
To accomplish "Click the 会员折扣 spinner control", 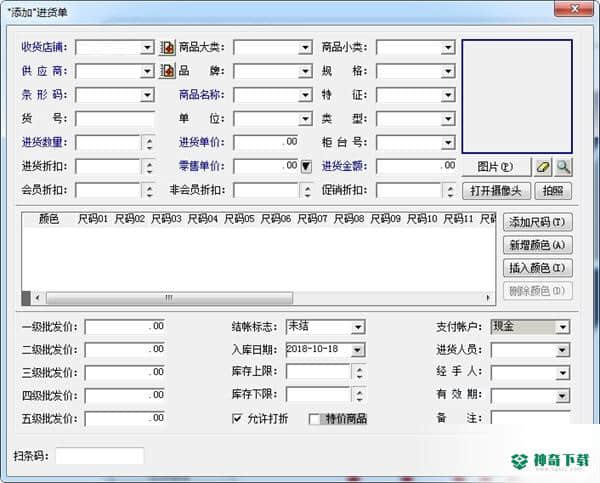I will [149, 191].
